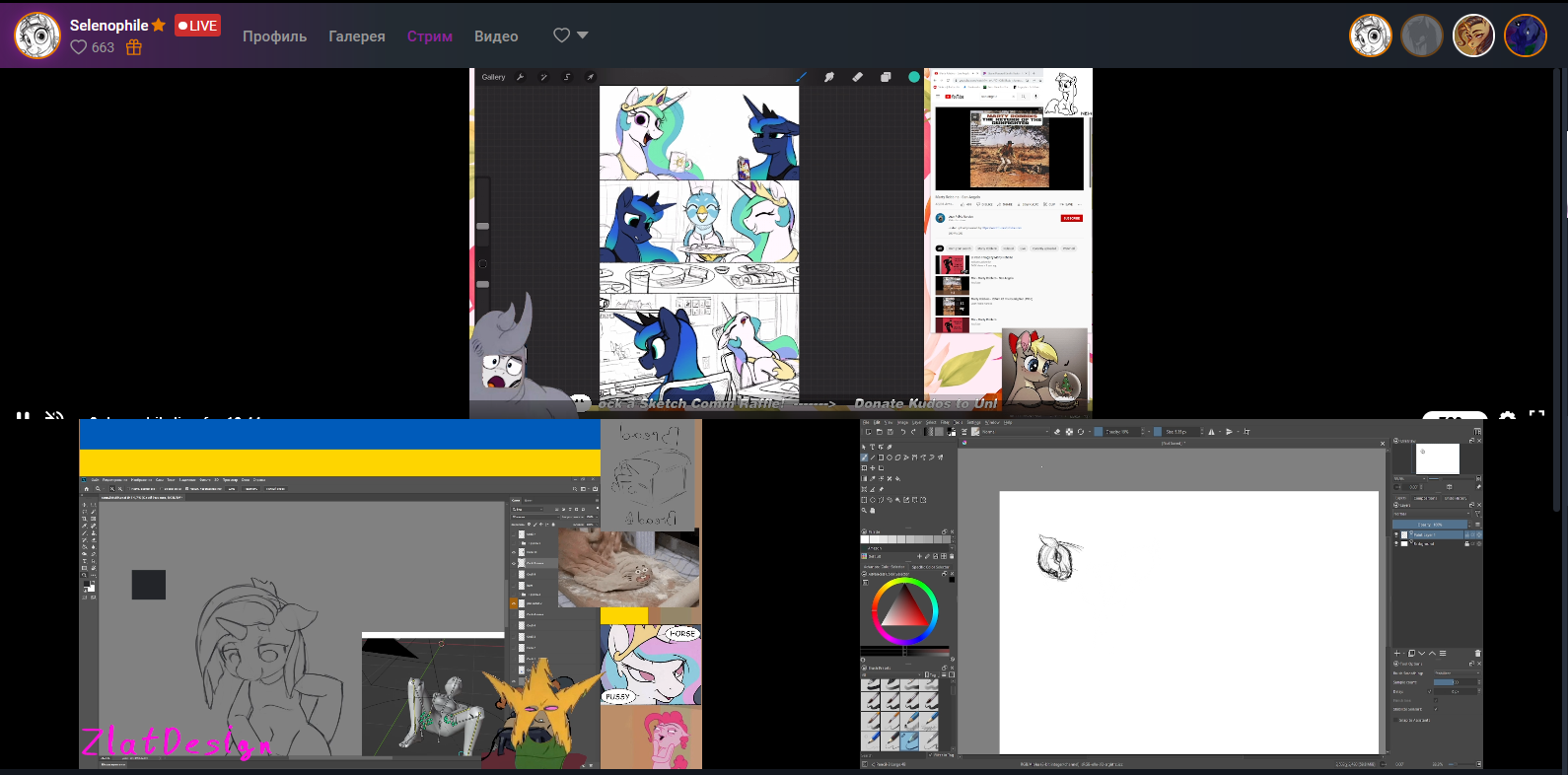
Task: Follow the channel with the header heart button
Action: click(x=562, y=35)
